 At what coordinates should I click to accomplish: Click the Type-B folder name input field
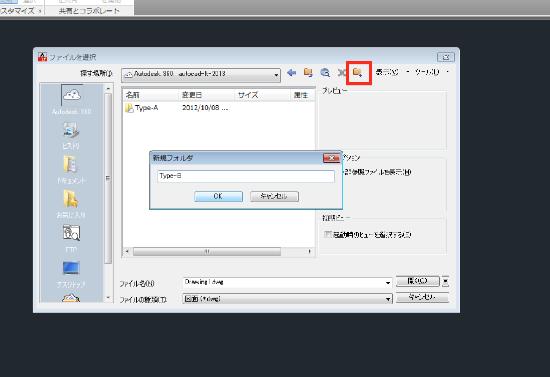click(246, 176)
